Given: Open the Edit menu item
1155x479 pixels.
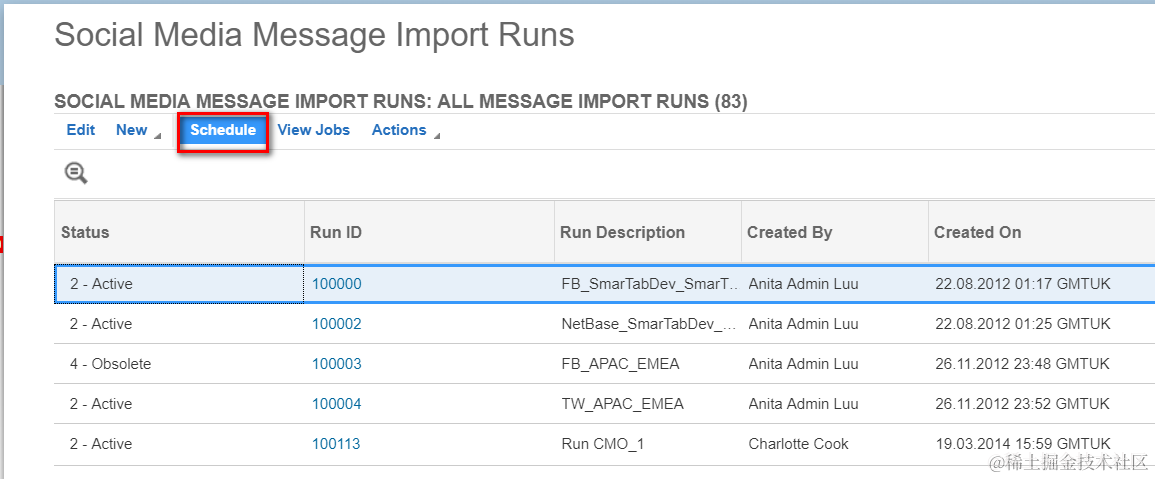Looking at the screenshot, I should click(x=81, y=130).
